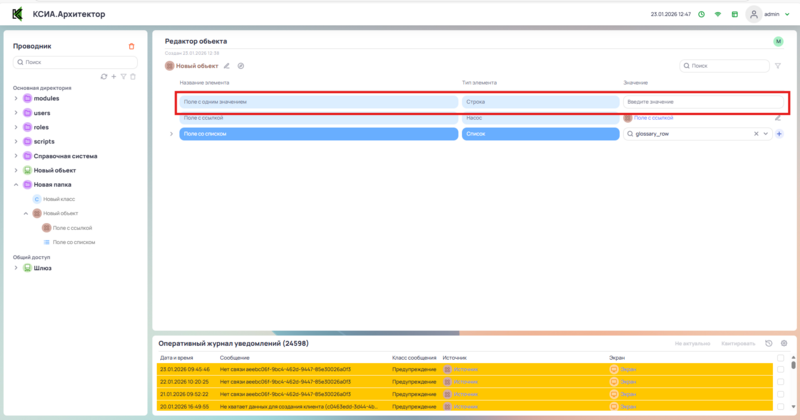This screenshot has width=800, height=420.
Task: Add a list item with blue plus button
Action: tap(779, 134)
